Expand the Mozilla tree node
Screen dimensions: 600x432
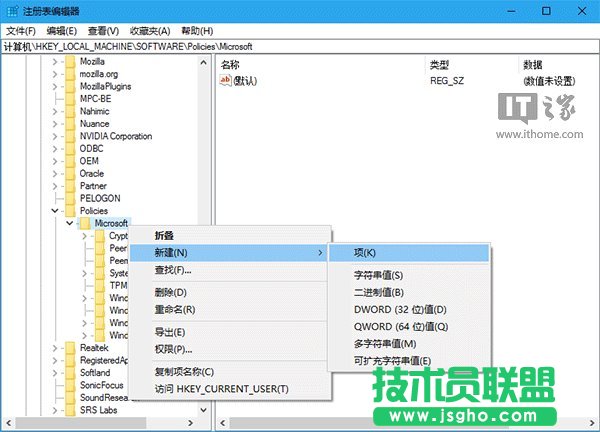pyautogui.click(x=55, y=62)
